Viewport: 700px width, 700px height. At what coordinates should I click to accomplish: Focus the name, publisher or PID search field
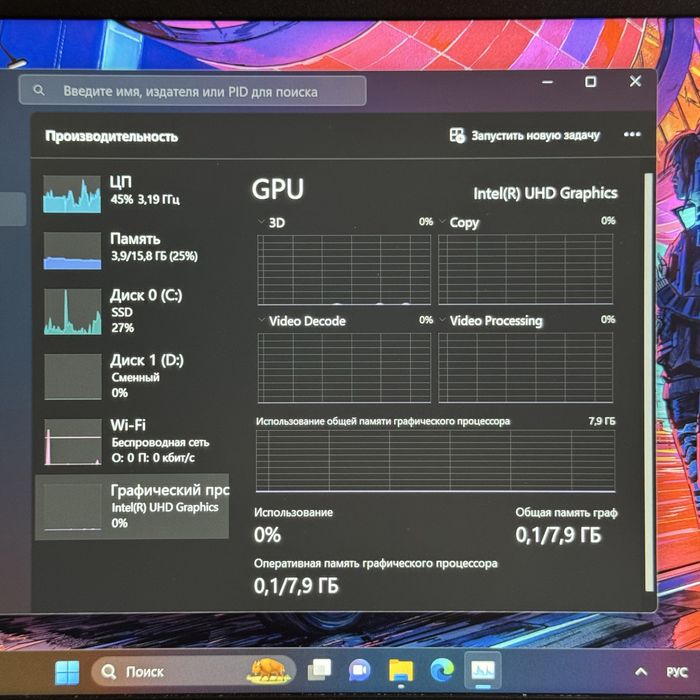coord(192,91)
